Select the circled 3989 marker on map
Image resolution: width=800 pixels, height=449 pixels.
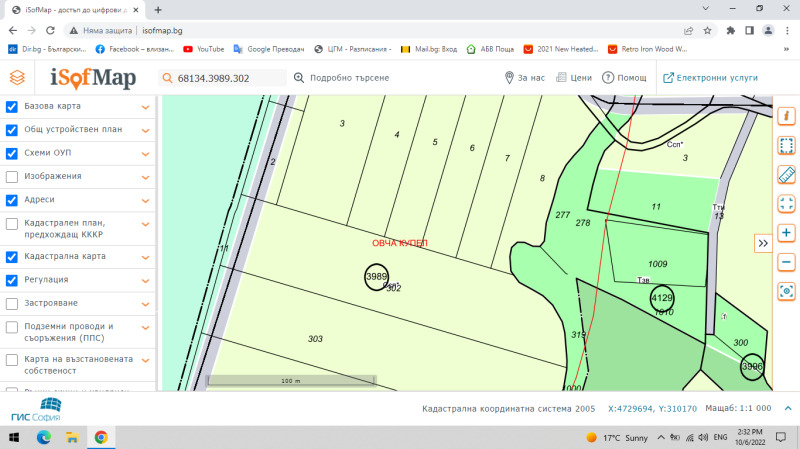(377, 277)
